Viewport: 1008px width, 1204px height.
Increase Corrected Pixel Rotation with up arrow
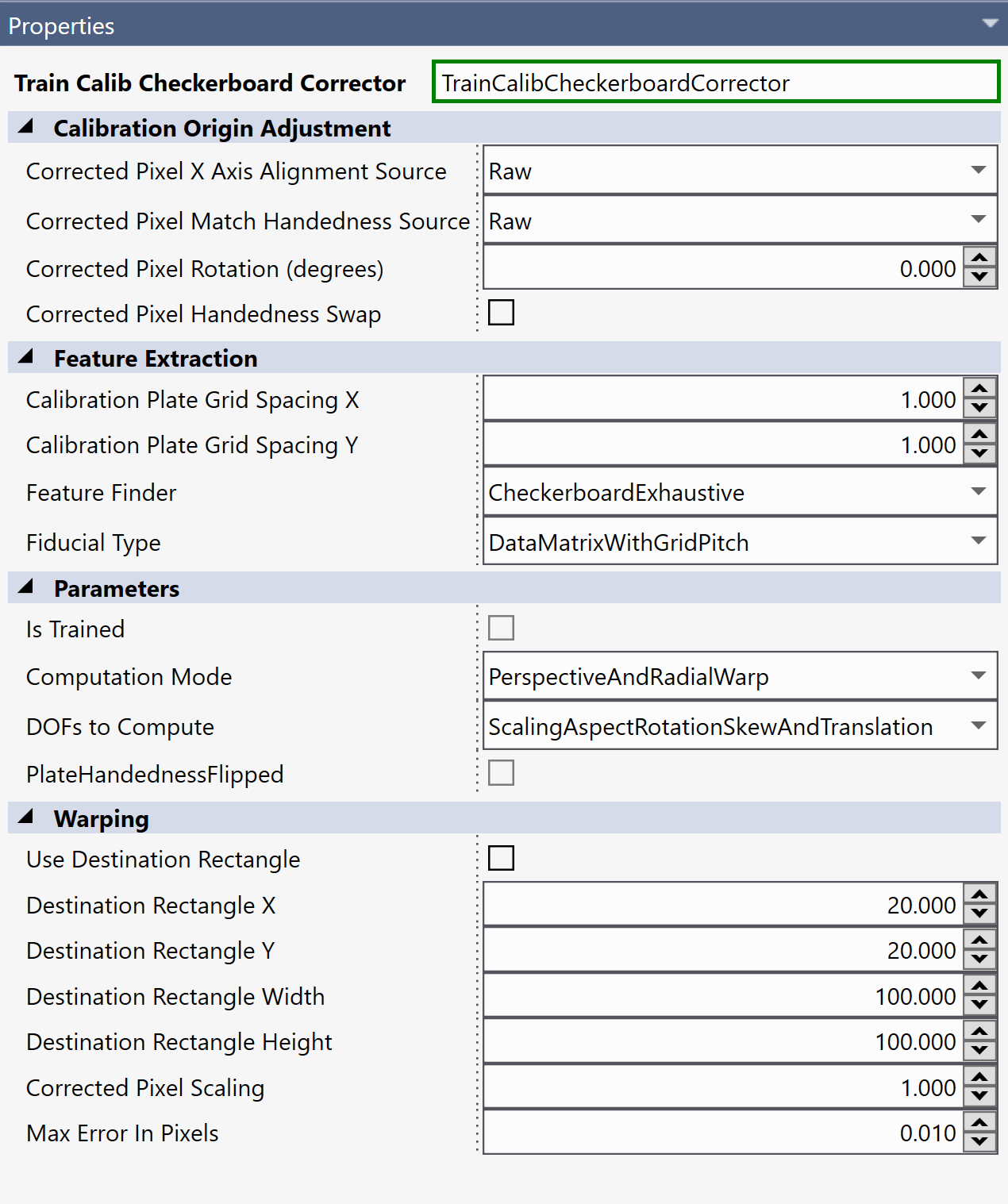(x=980, y=259)
